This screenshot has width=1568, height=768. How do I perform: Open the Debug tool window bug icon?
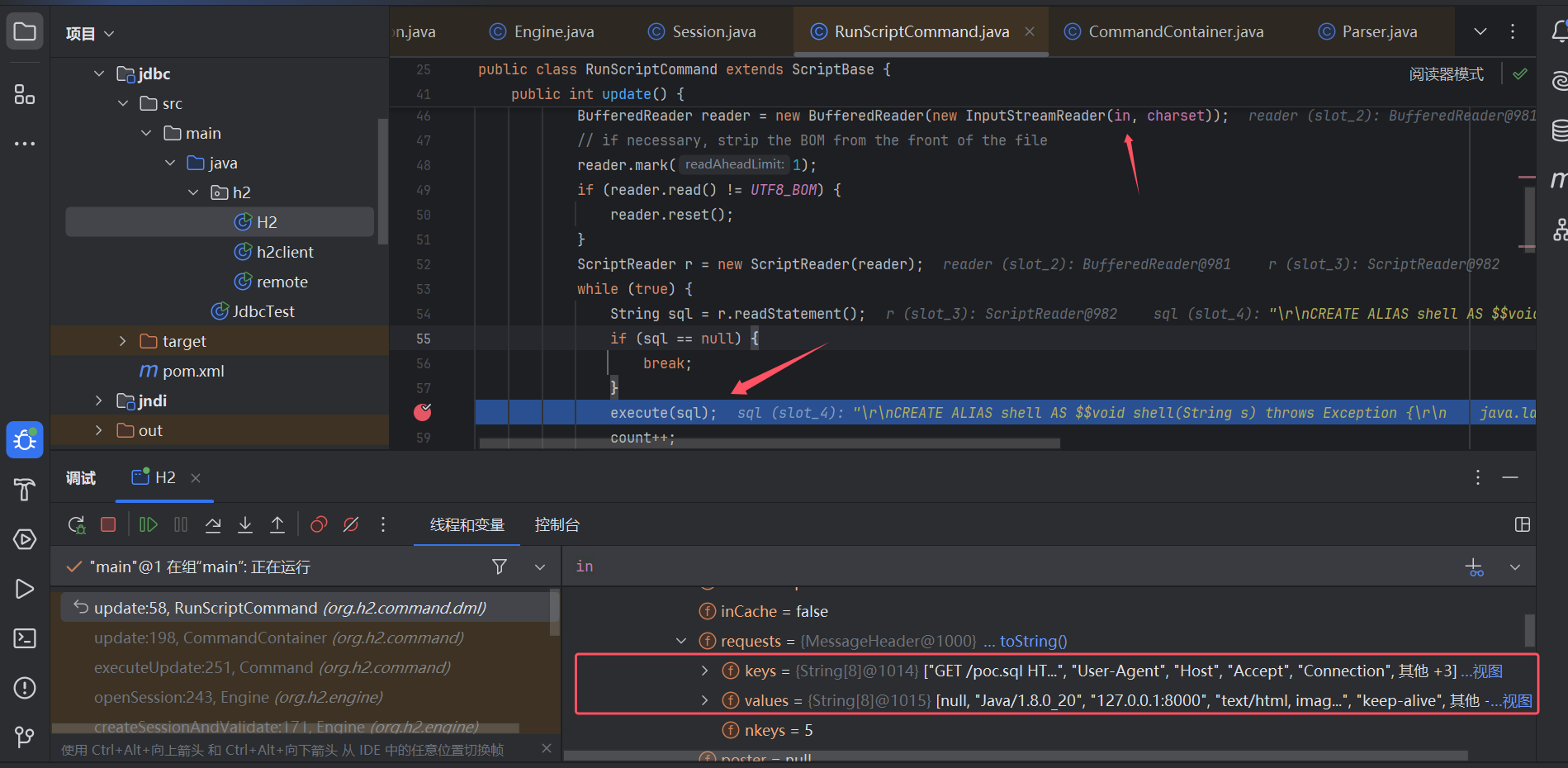click(x=25, y=440)
